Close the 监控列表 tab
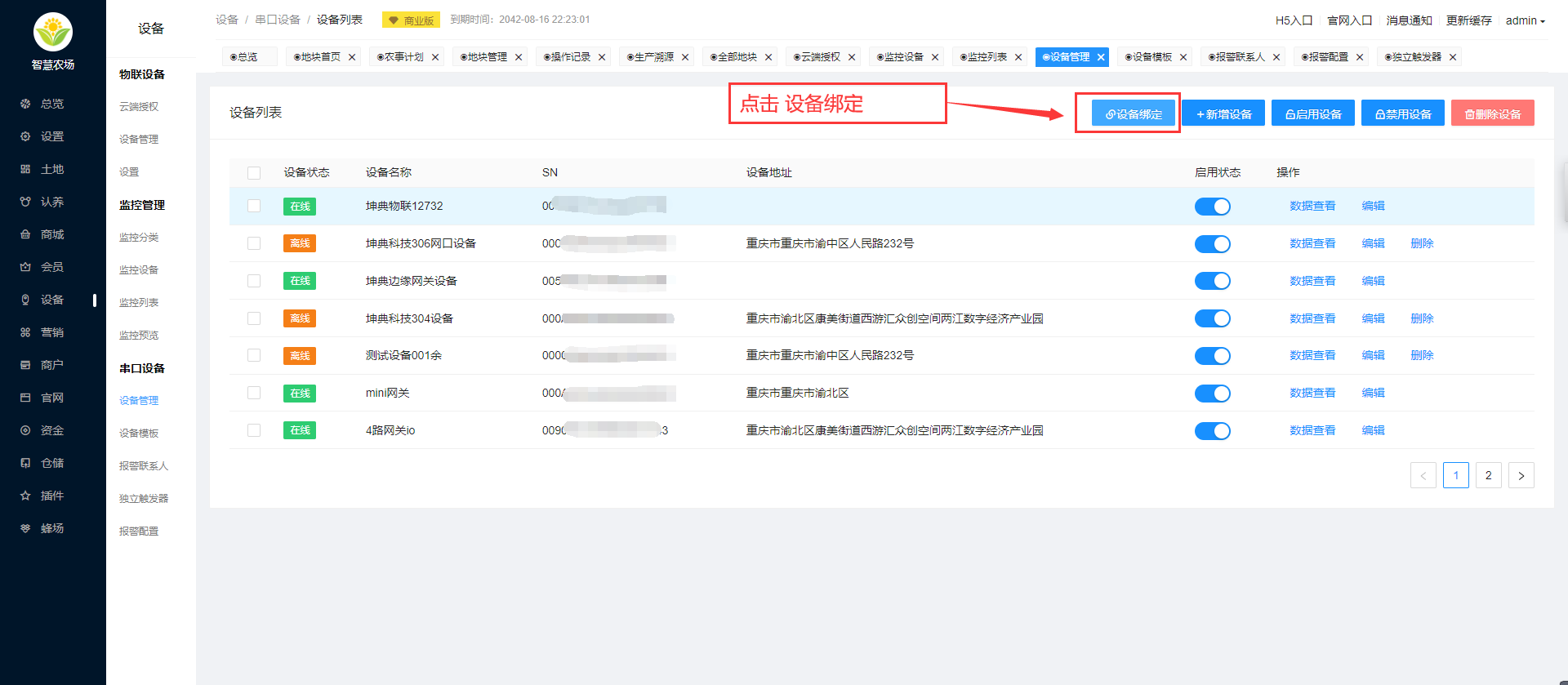This screenshot has width=1568, height=685. pos(1018,57)
